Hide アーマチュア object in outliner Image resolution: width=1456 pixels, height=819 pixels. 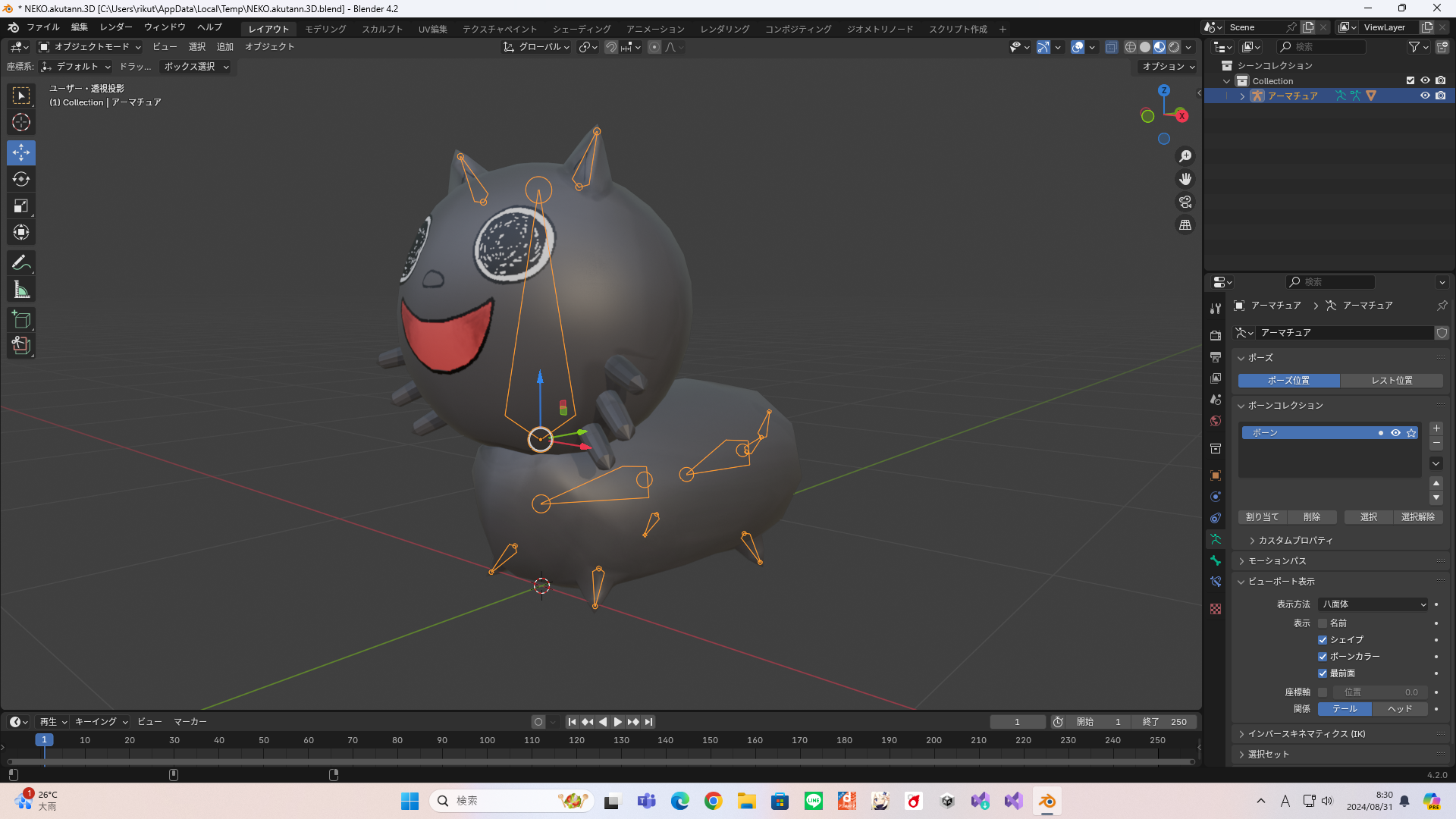[1425, 96]
